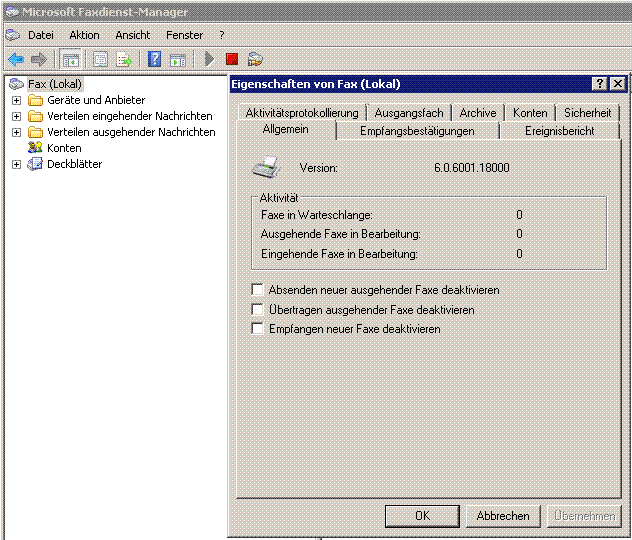
Task: Click the Export list toolbar icon
Action: (x=124, y=60)
